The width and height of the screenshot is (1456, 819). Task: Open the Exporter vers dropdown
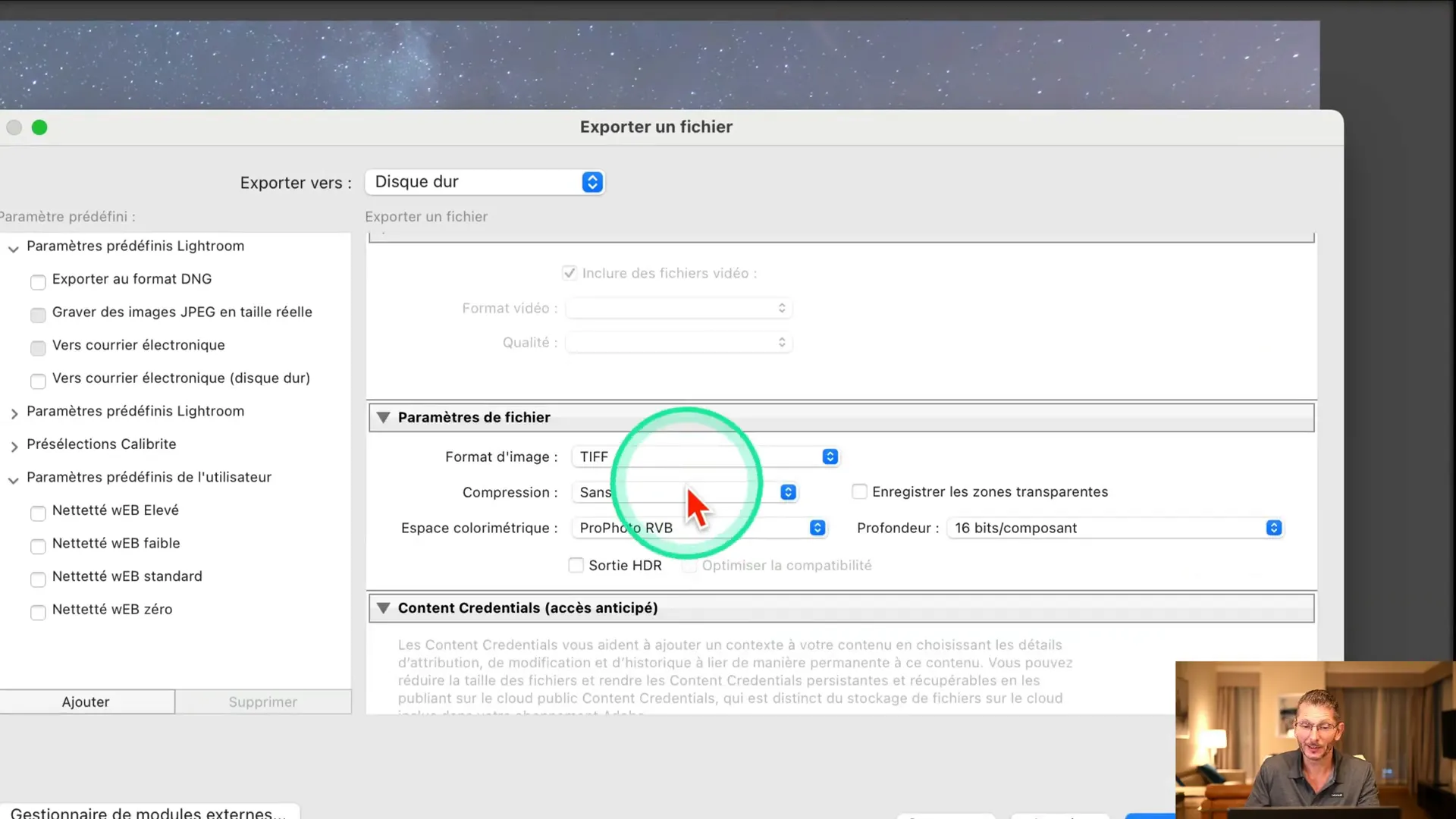[485, 182]
